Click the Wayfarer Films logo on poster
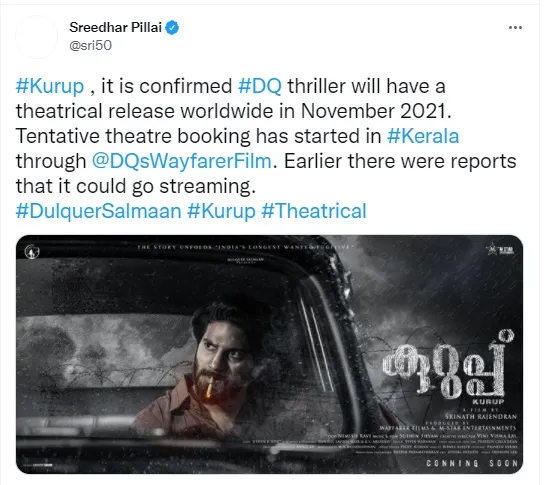The width and height of the screenshot is (553, 485). coord(32,251)
